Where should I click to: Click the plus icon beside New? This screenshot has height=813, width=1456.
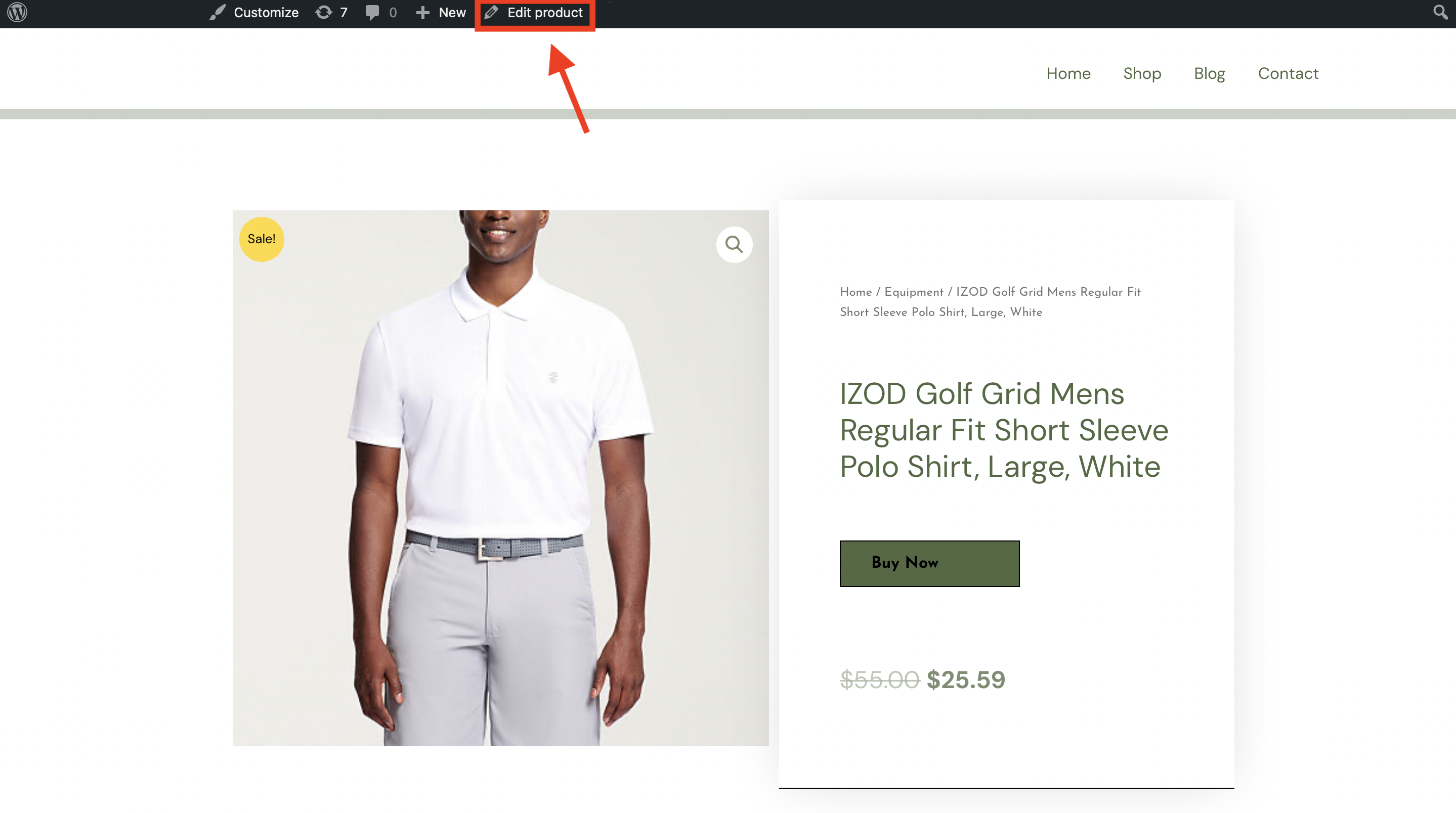pos(423,13)
